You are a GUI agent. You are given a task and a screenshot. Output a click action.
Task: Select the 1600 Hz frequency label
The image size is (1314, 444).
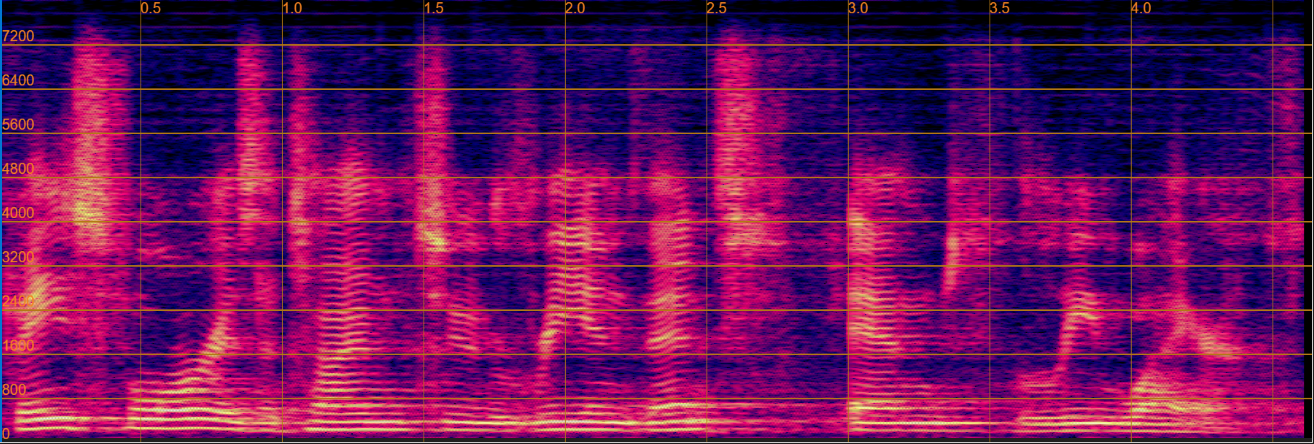pos(18,346)
